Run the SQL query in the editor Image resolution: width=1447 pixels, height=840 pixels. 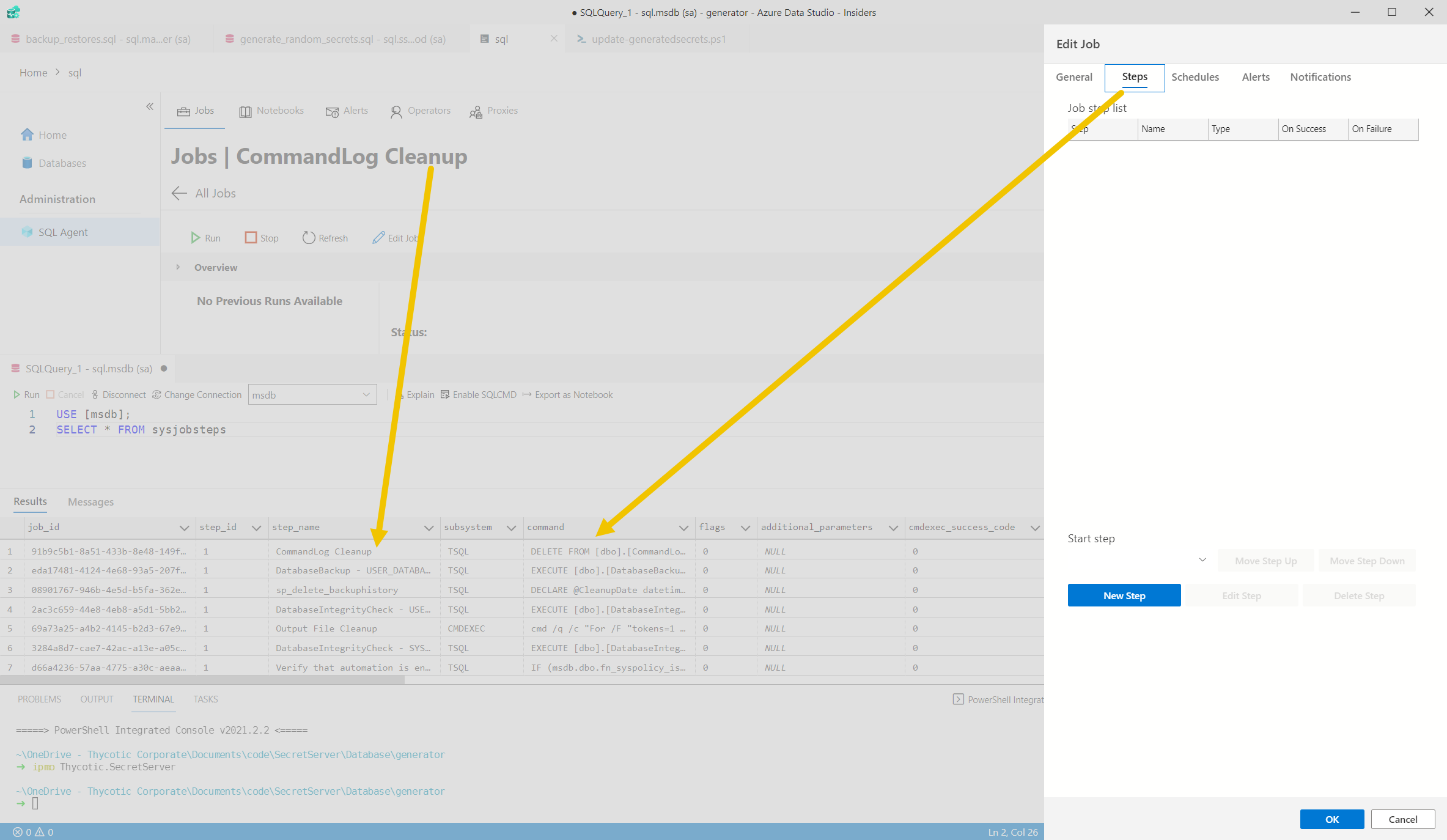point(26,395)
